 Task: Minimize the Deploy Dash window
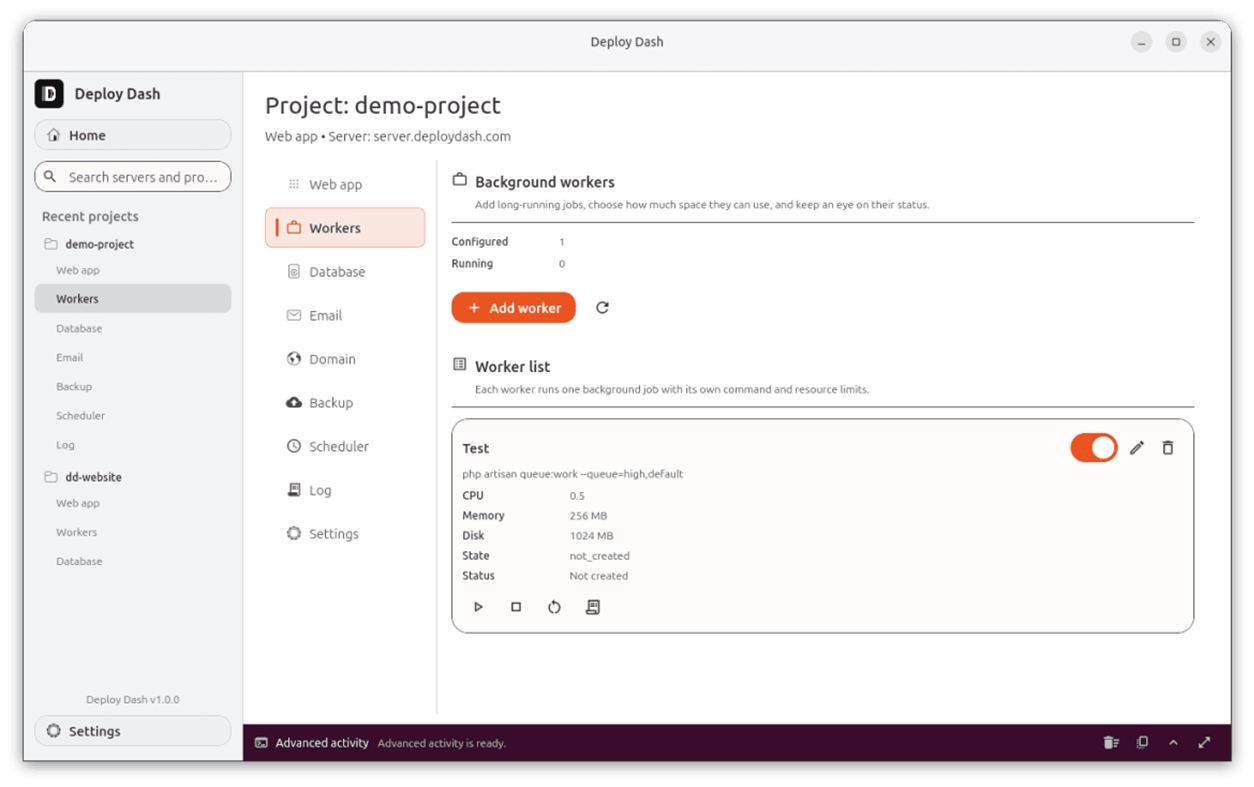pyautogui.click(x=1142, y=42)
